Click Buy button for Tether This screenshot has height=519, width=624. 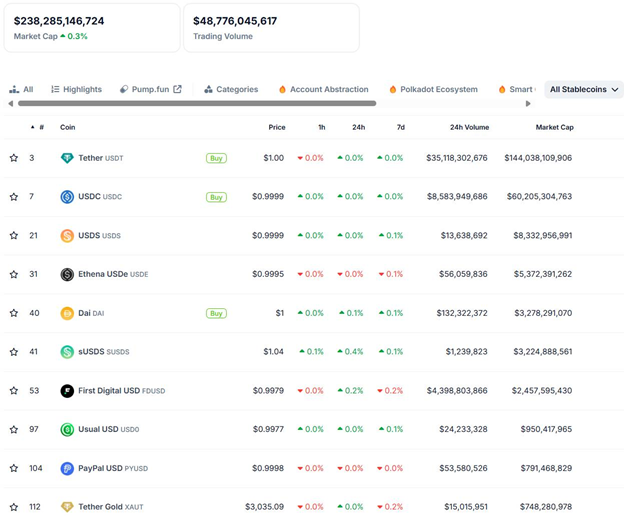[216, 158]
